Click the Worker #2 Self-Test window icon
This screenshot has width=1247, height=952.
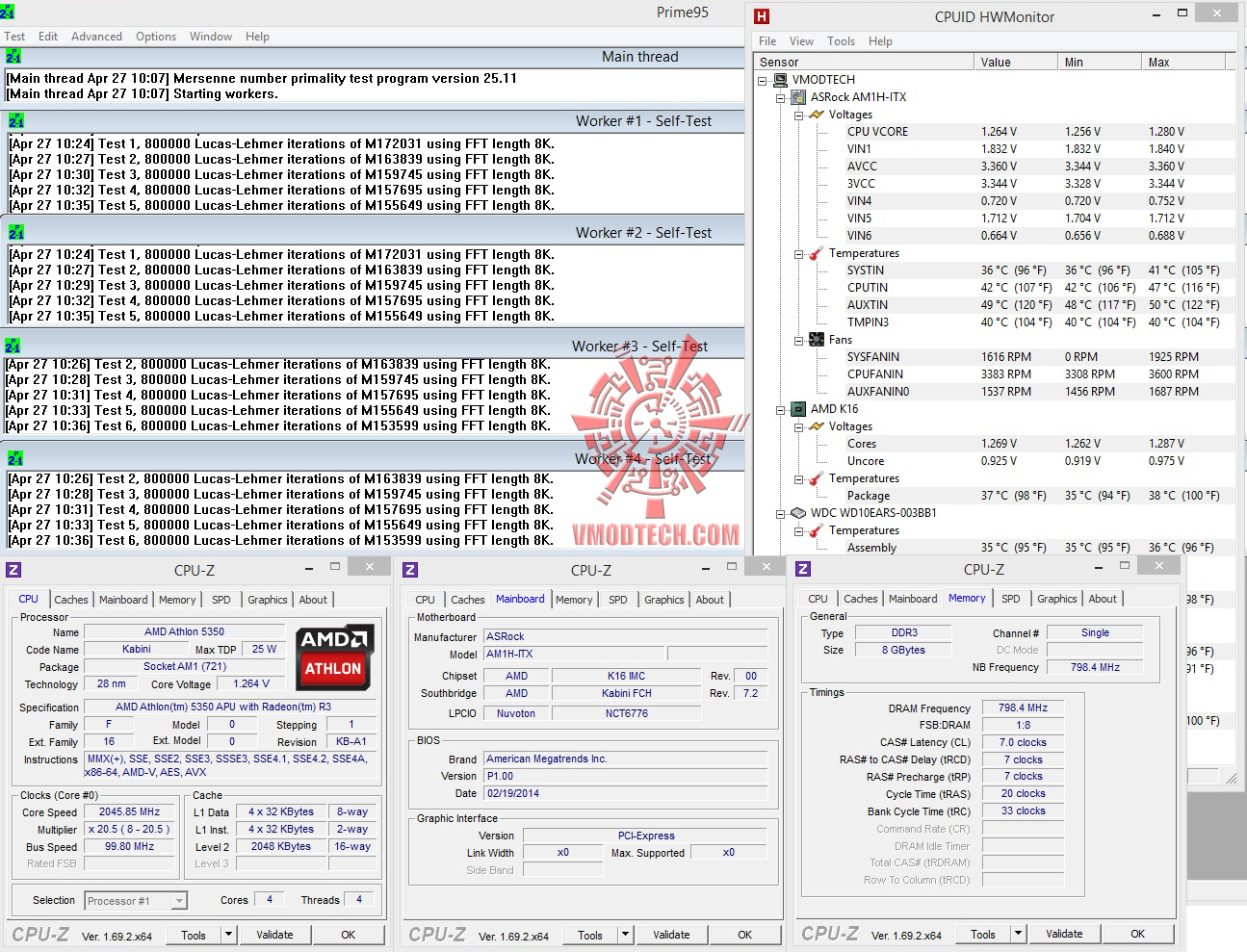pyautogui.click(x=15, y=232)
